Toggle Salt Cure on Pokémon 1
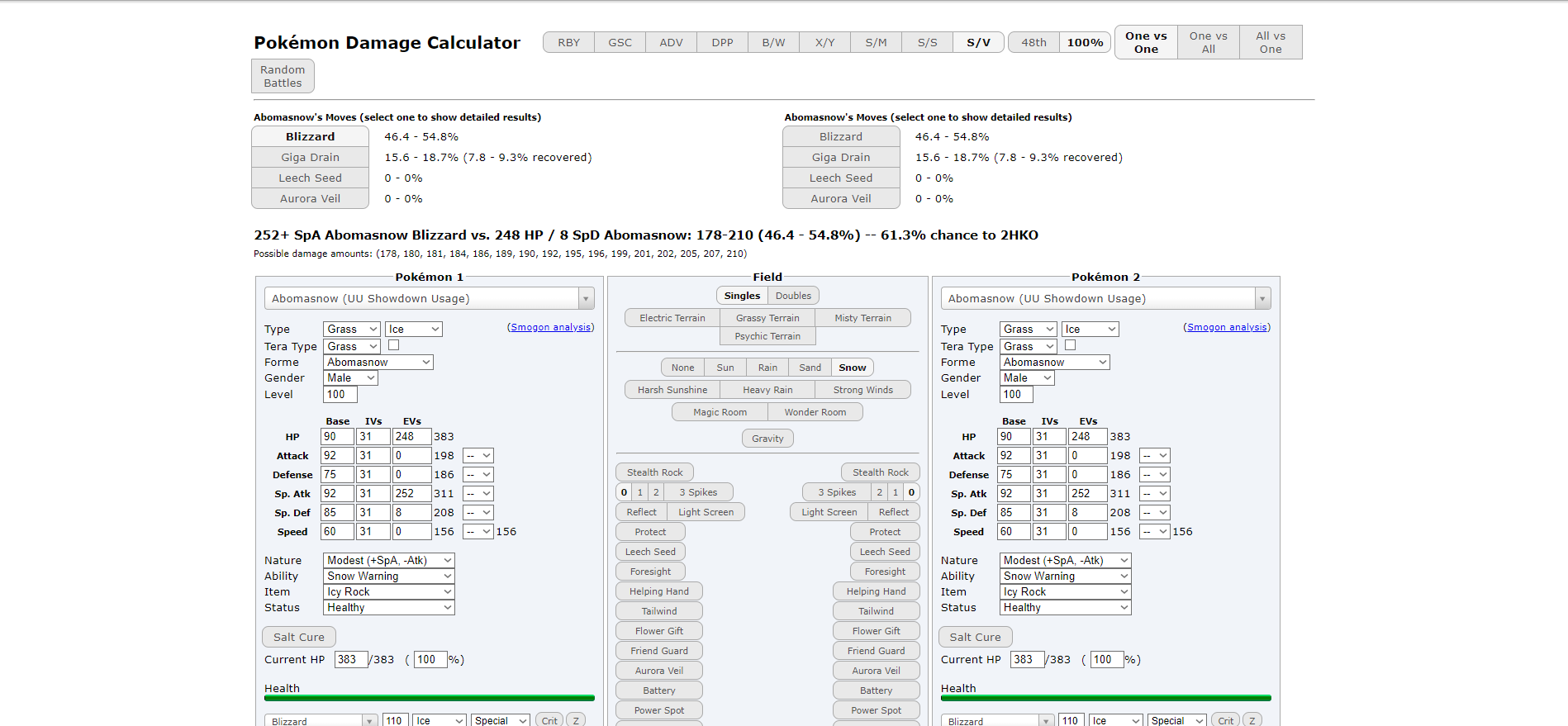This screenshot has width=1568, height=726. (299, 637)
